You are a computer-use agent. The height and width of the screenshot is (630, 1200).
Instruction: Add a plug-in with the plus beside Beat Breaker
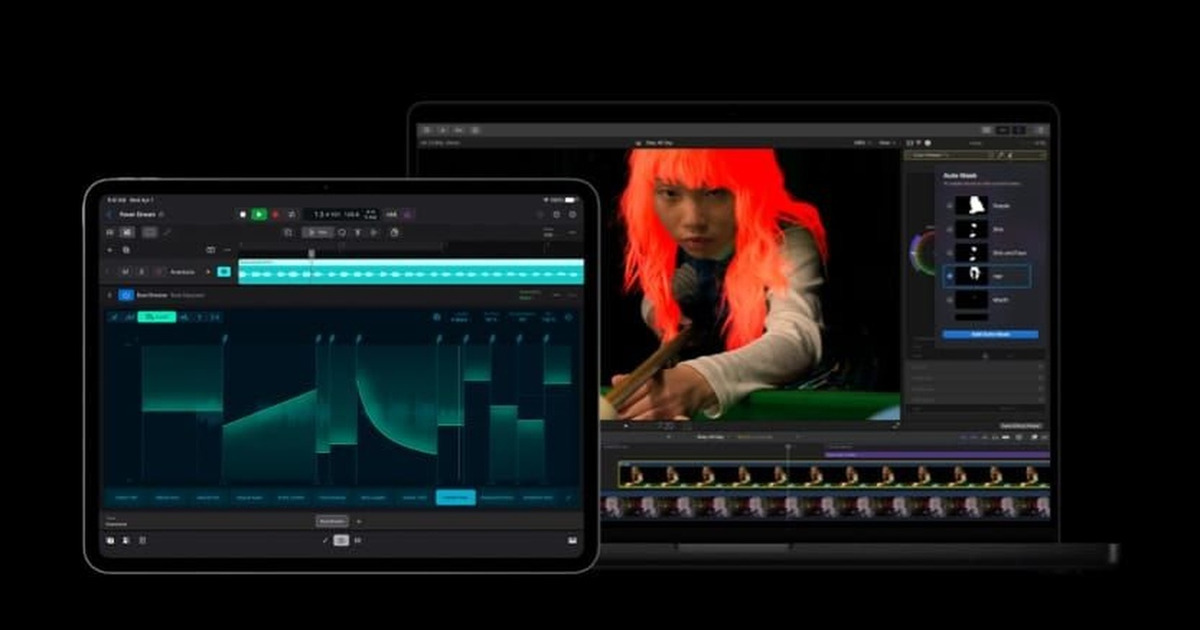click(359, 521)
